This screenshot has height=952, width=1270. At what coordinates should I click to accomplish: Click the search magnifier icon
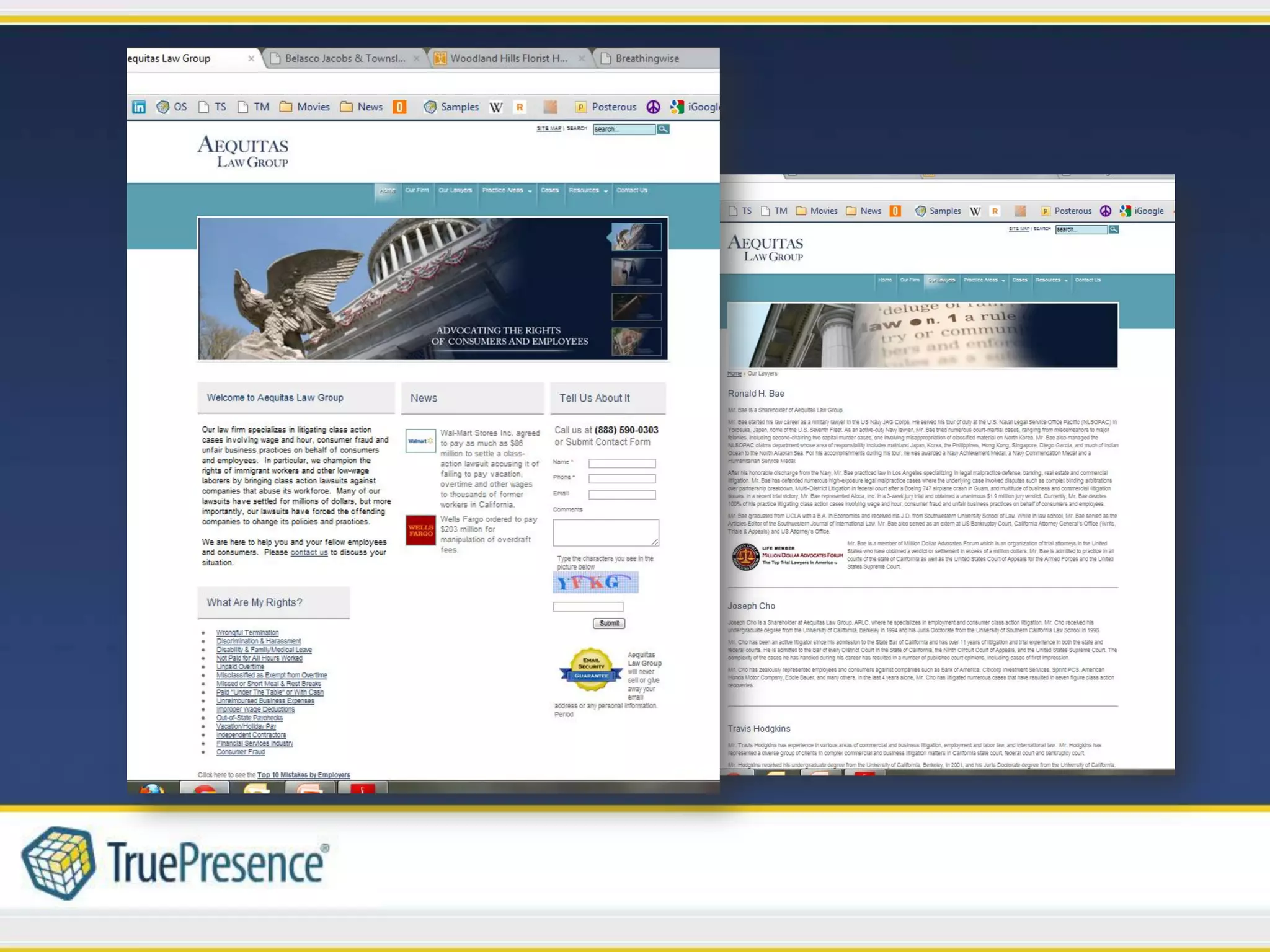pos(663,129)
